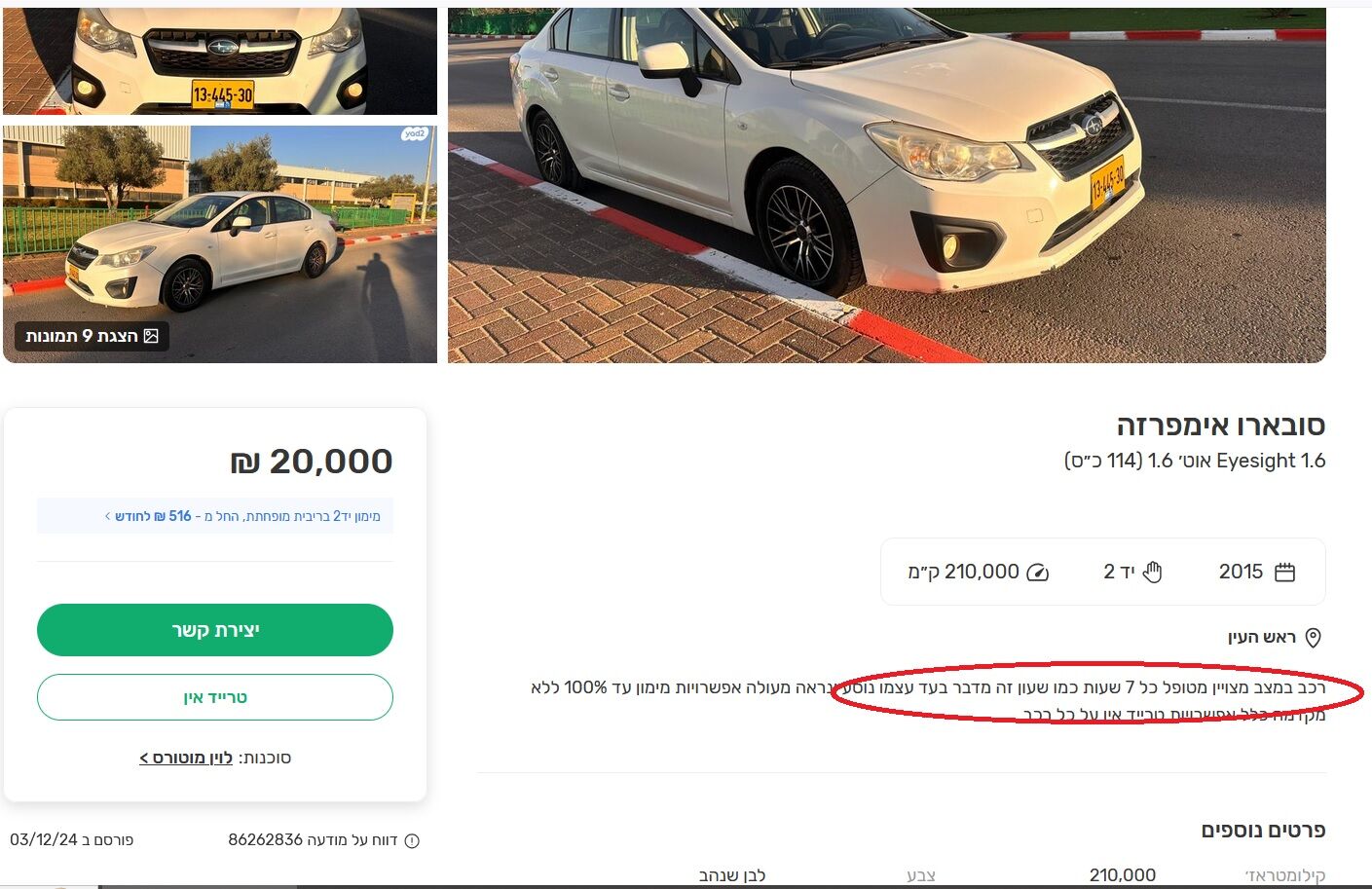Open the side-view car thumbnail with shadow
The width and height of the screenshot is (1372, 889).
220,244
